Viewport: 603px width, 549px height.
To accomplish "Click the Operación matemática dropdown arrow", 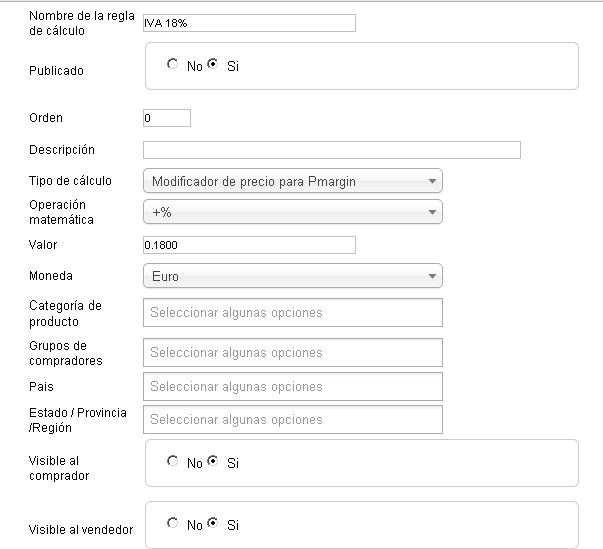I will pos(432,212).
